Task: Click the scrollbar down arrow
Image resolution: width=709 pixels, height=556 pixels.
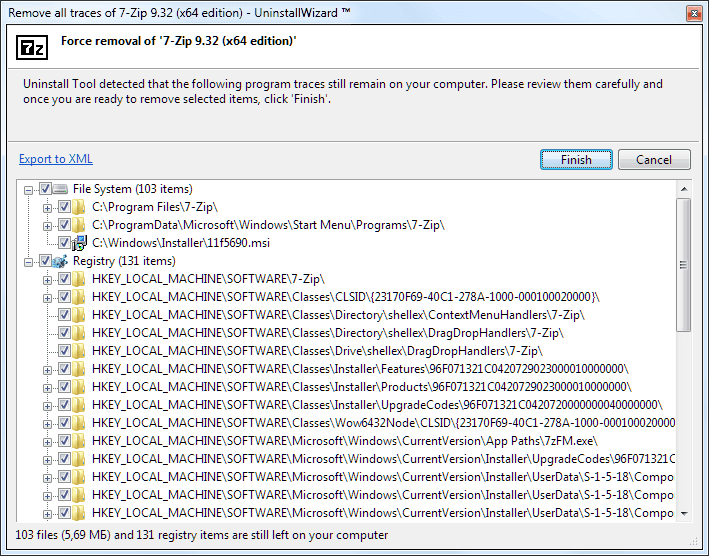Action: click(x=684, y=514)
